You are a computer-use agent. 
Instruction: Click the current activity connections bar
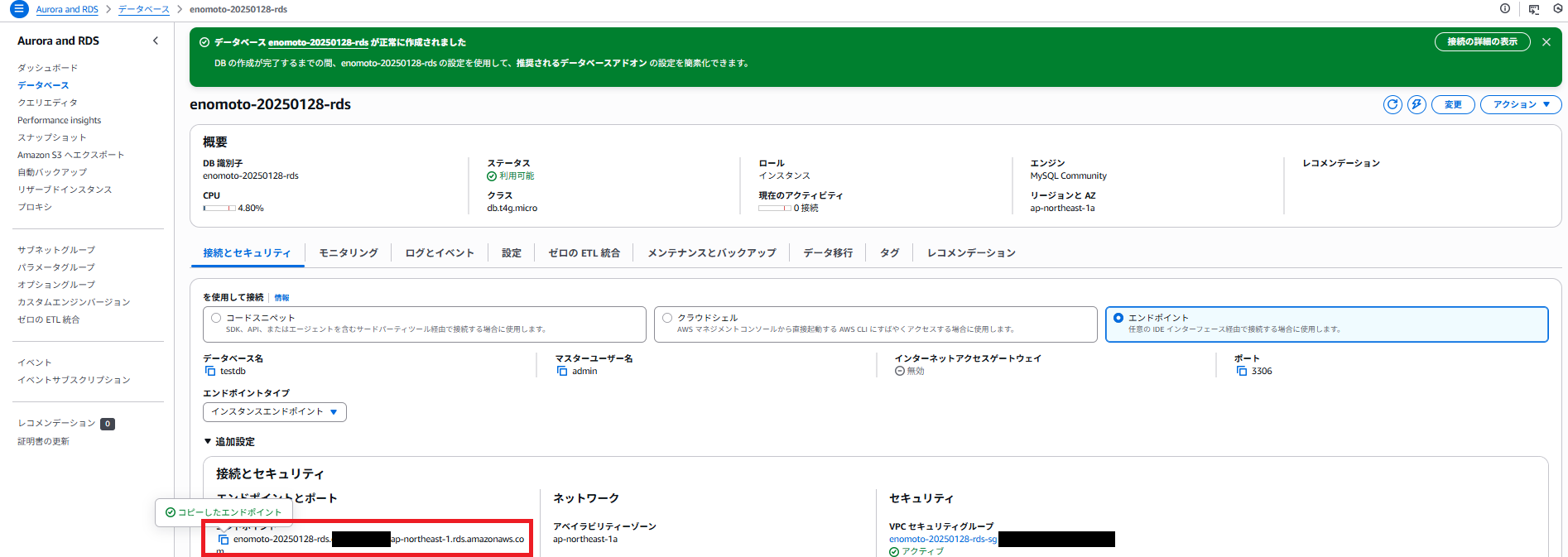coord(775,209)
